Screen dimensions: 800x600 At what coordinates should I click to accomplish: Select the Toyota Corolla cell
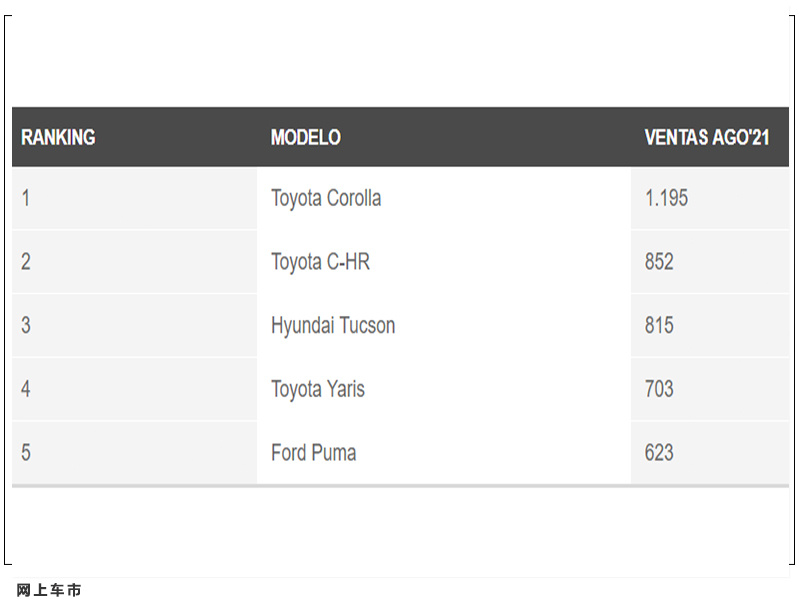tap(444, 198)
